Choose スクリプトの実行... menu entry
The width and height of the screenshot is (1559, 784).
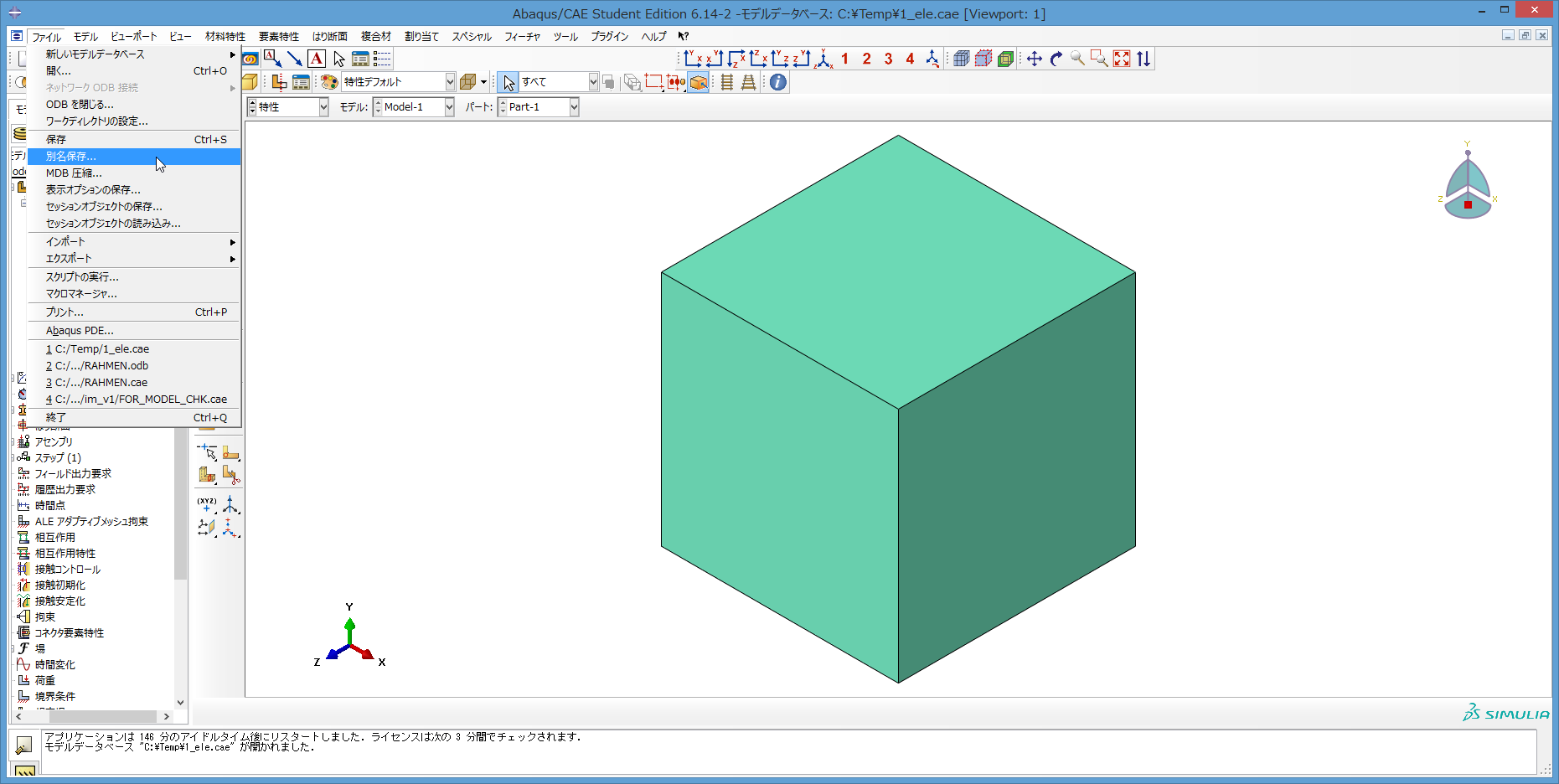(x=134, y=277)
